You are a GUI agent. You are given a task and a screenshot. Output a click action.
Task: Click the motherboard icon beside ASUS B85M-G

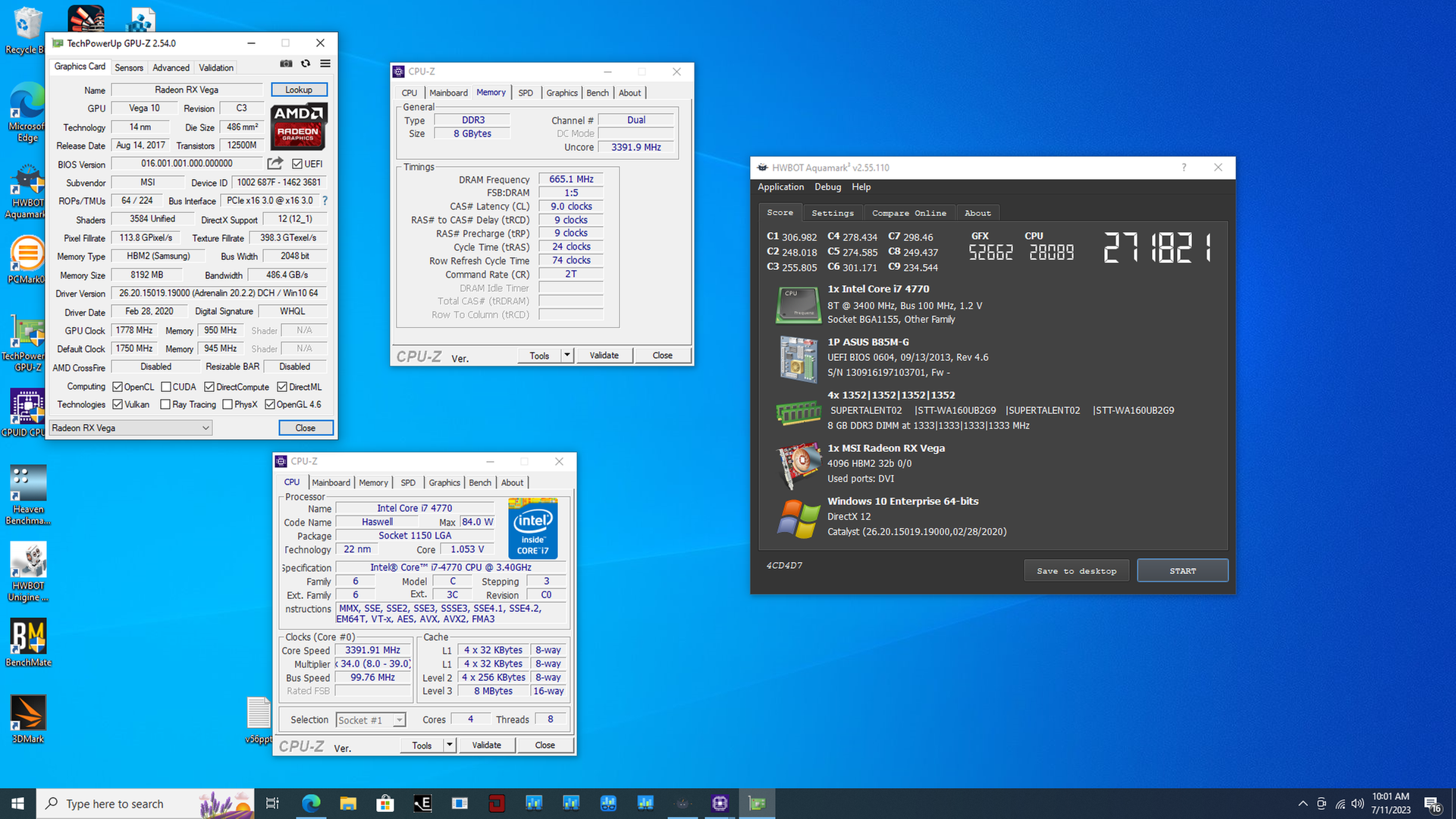(x=799, y=358)
